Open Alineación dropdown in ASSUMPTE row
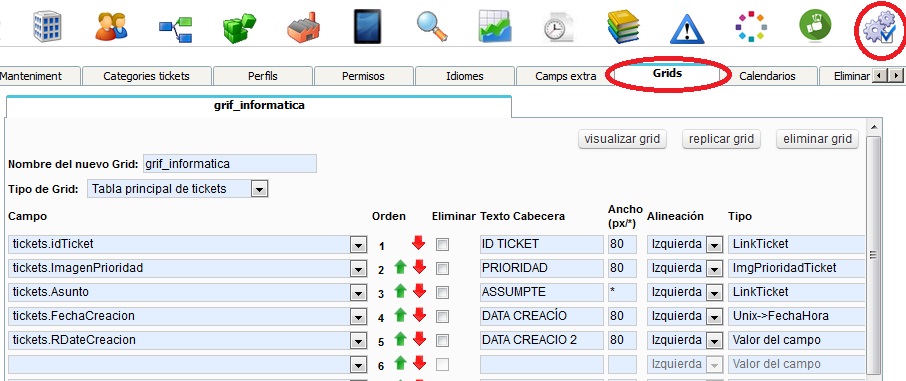The width and height of the screenshot is (906, 381). (x=715, y=293)
